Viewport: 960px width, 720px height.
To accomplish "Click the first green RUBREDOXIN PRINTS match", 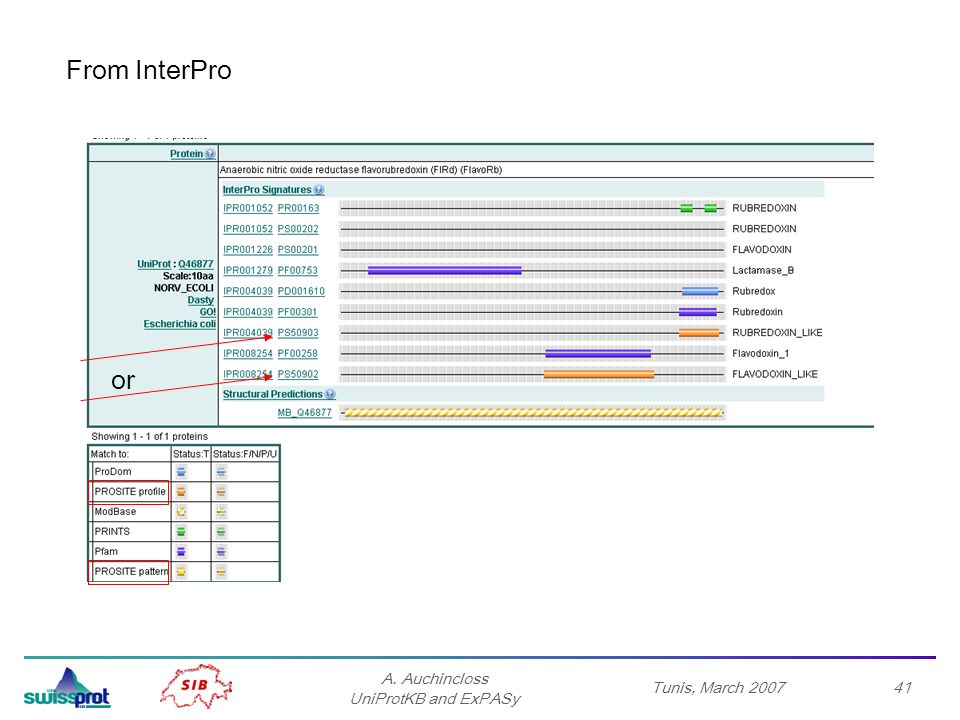I will click(687, 208).
